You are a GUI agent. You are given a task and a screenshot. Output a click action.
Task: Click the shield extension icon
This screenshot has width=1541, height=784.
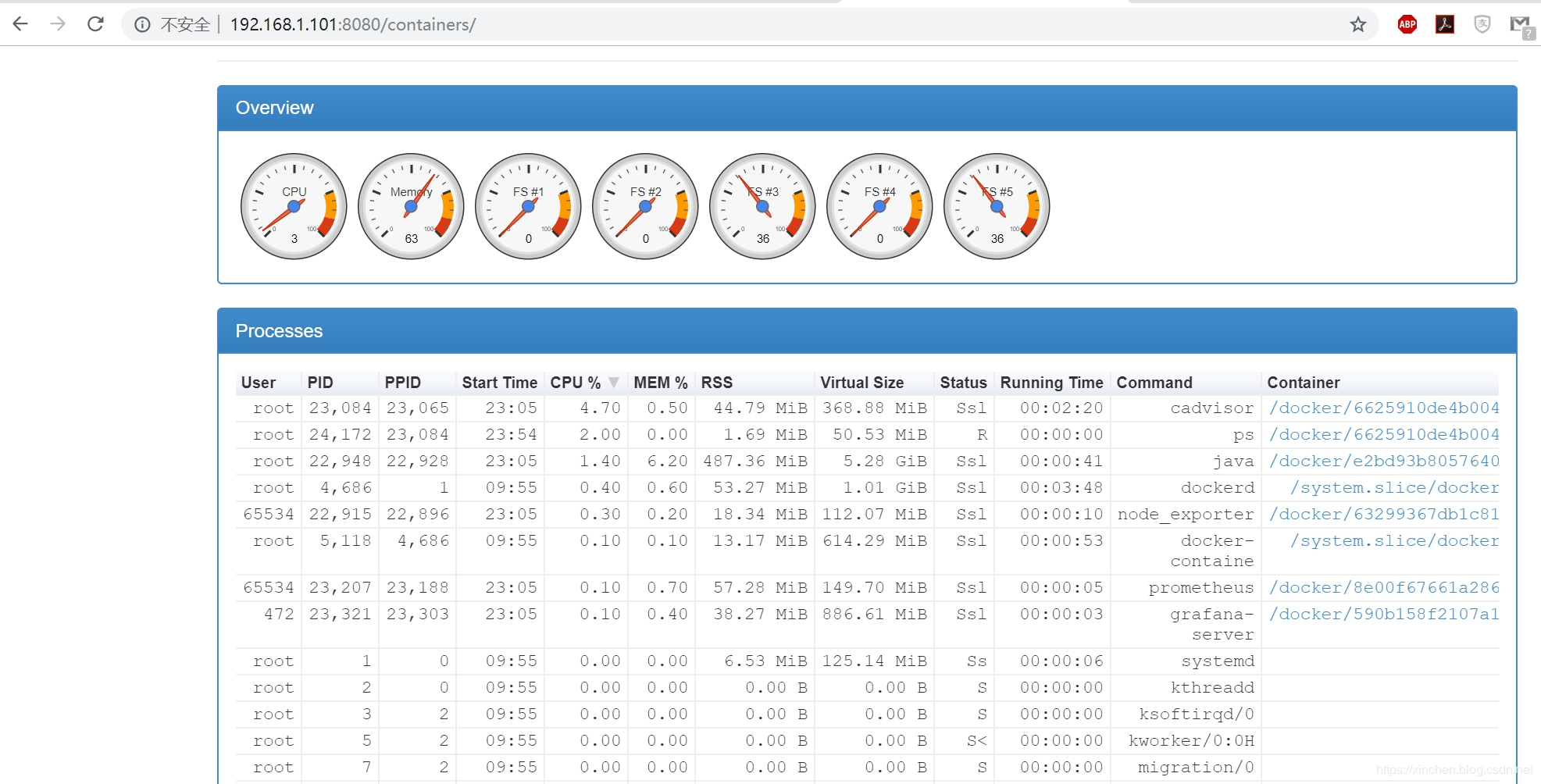click(x=1482, y=24)
